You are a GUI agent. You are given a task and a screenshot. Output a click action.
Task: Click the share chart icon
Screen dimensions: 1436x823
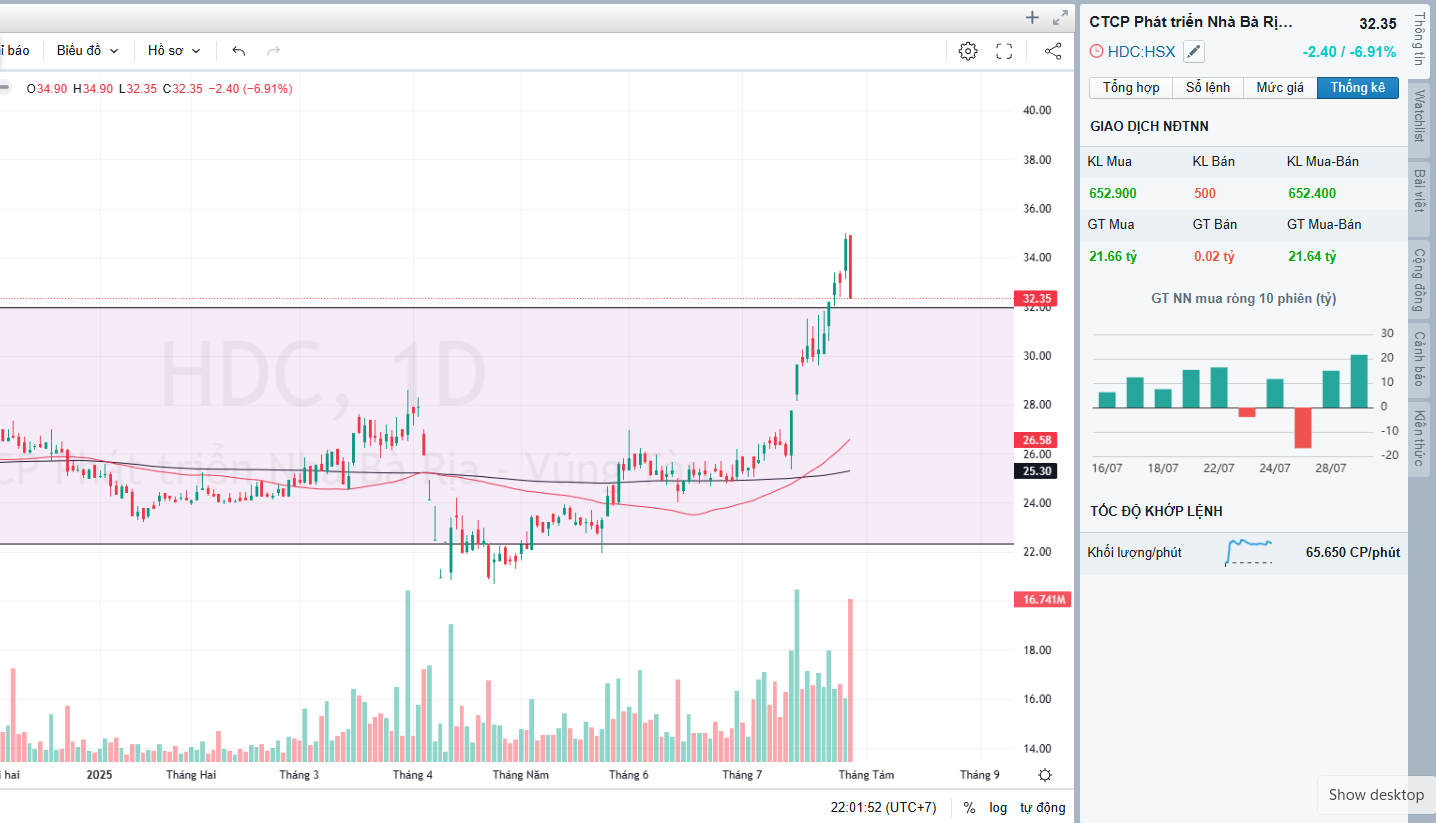click(1052, 51)
